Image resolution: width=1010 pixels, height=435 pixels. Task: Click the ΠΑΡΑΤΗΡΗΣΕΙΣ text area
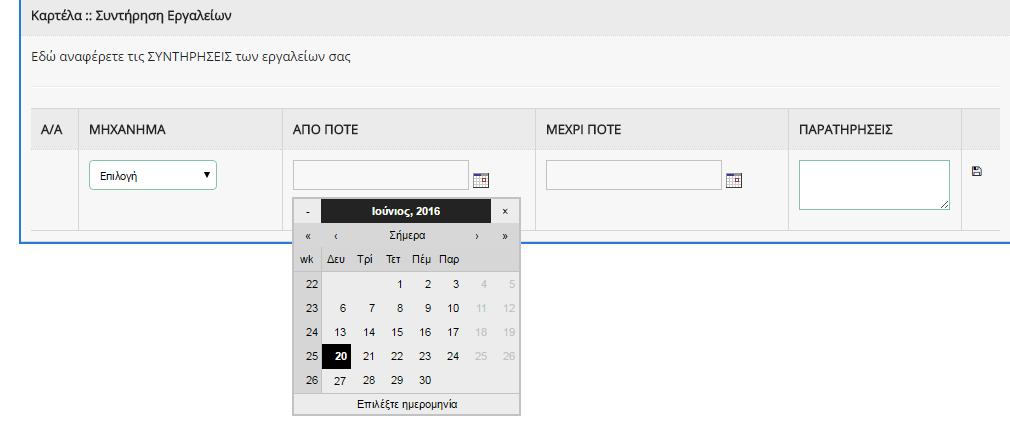tap(874, 185)
